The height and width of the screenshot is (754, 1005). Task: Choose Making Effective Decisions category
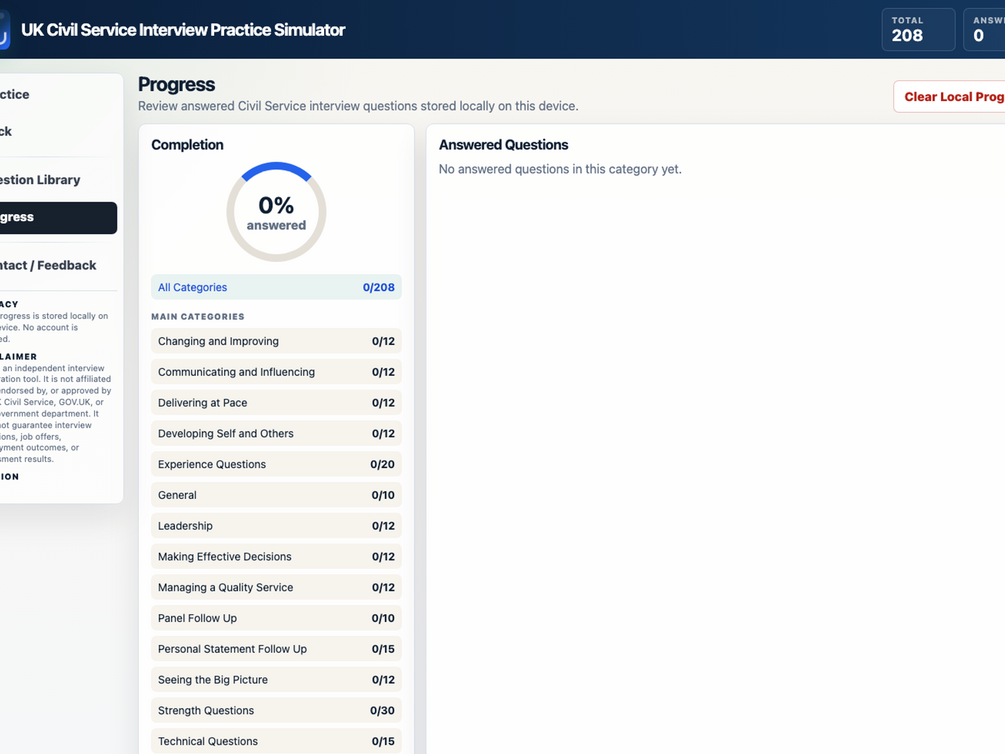(x=276, y=557)
